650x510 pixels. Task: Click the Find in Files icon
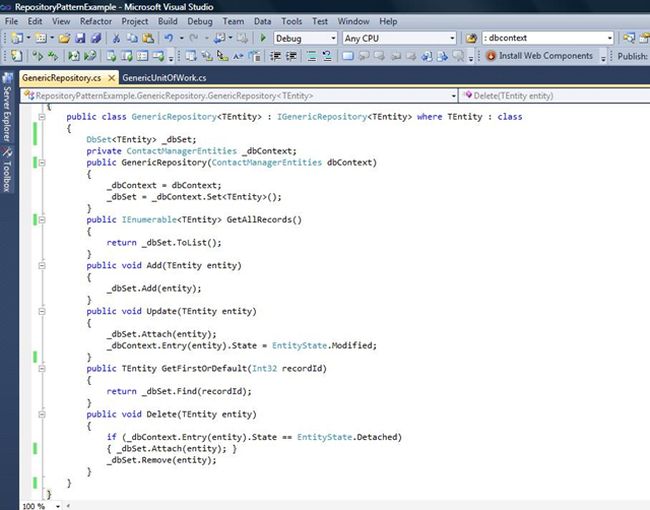[x=472, y=38]
